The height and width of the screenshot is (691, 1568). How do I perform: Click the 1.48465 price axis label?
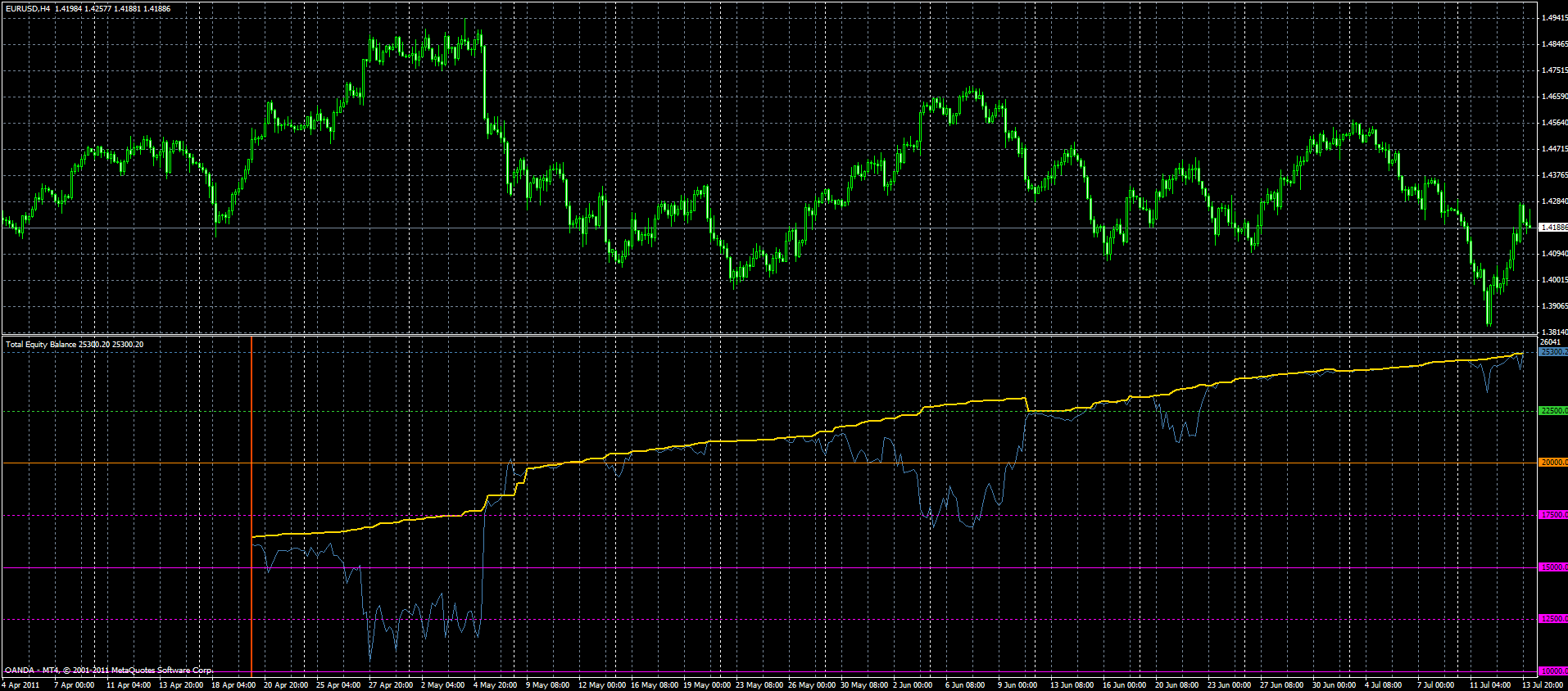1554,43
